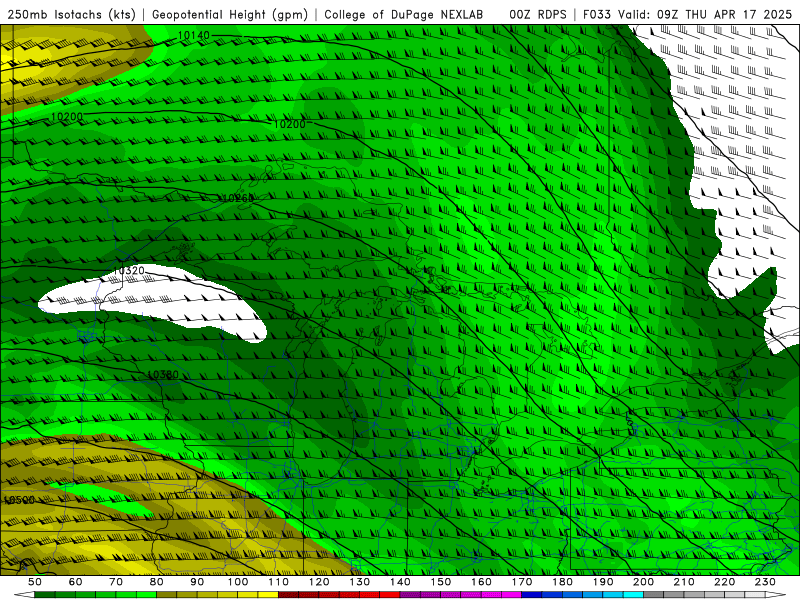
Task: Click the 150 knot scale label
Action: (x=441, y=582)
